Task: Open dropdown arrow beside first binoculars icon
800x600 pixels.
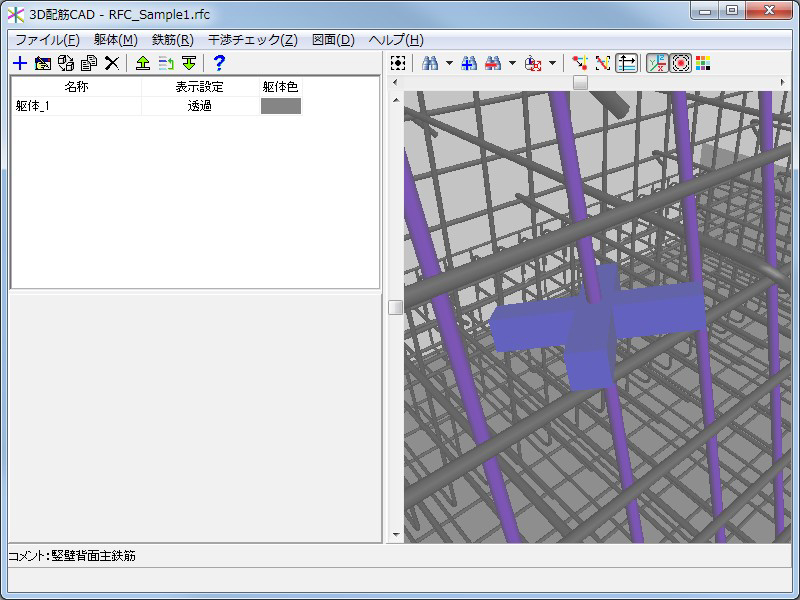Action: [x=449, y=63]
